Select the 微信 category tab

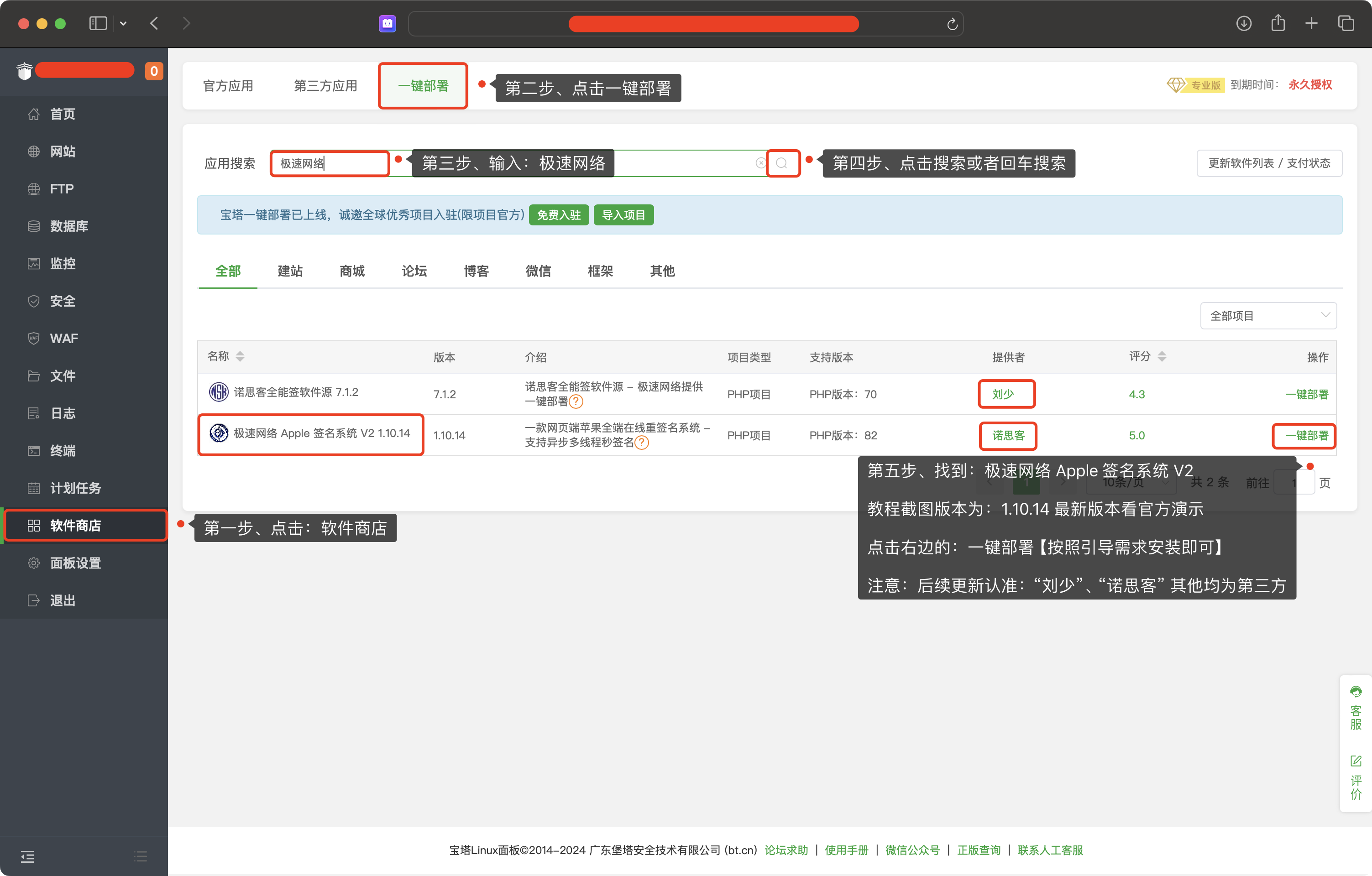(x=539, y=271)
